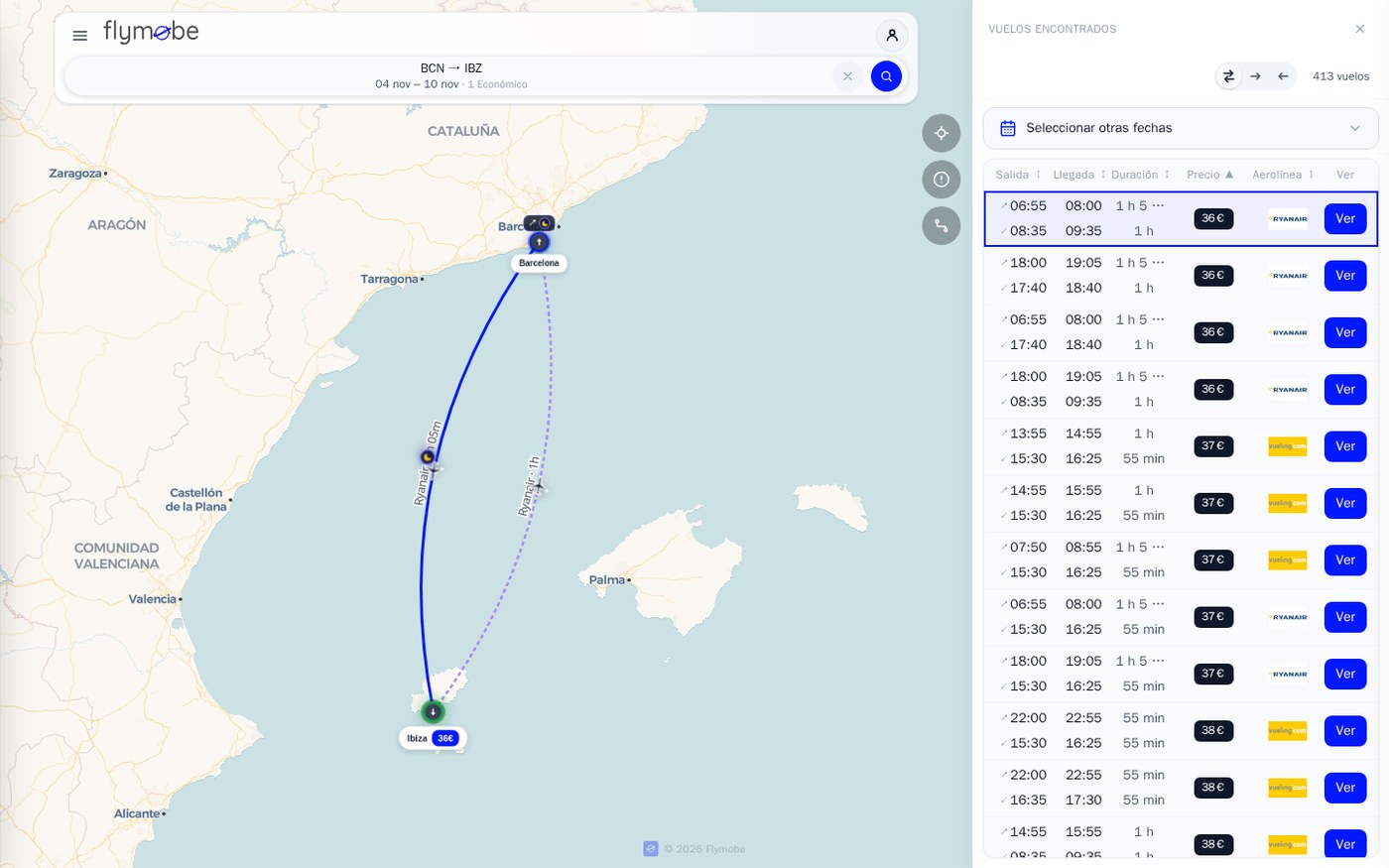The width and height of the screenshot is (1389, 868).
Task: Click Ver for the 13:55/15:30 Vueling 37€ flight
Action: click(1345, 446)
